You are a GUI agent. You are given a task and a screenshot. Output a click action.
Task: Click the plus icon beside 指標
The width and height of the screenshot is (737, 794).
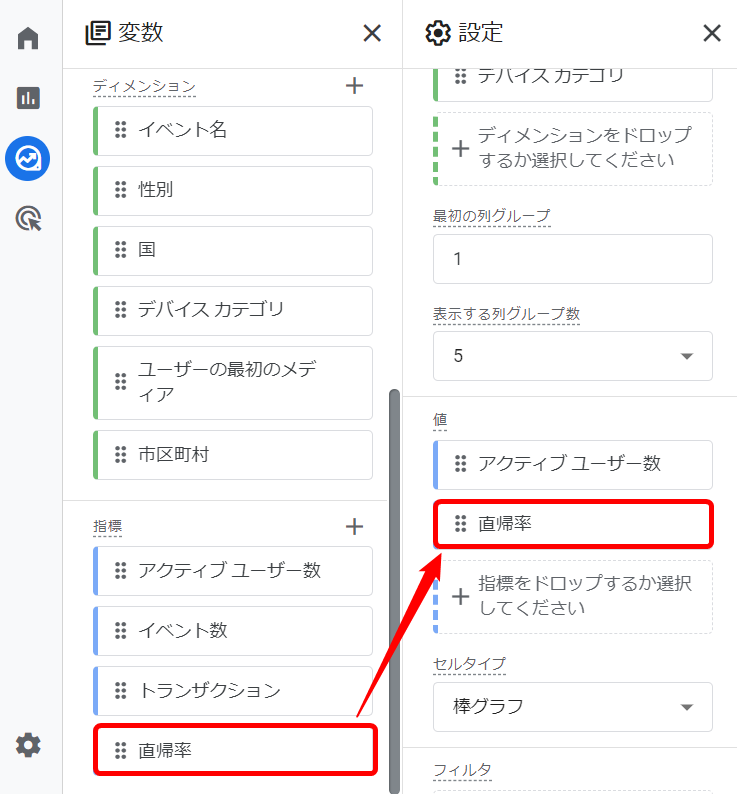(x=354, y=526)
